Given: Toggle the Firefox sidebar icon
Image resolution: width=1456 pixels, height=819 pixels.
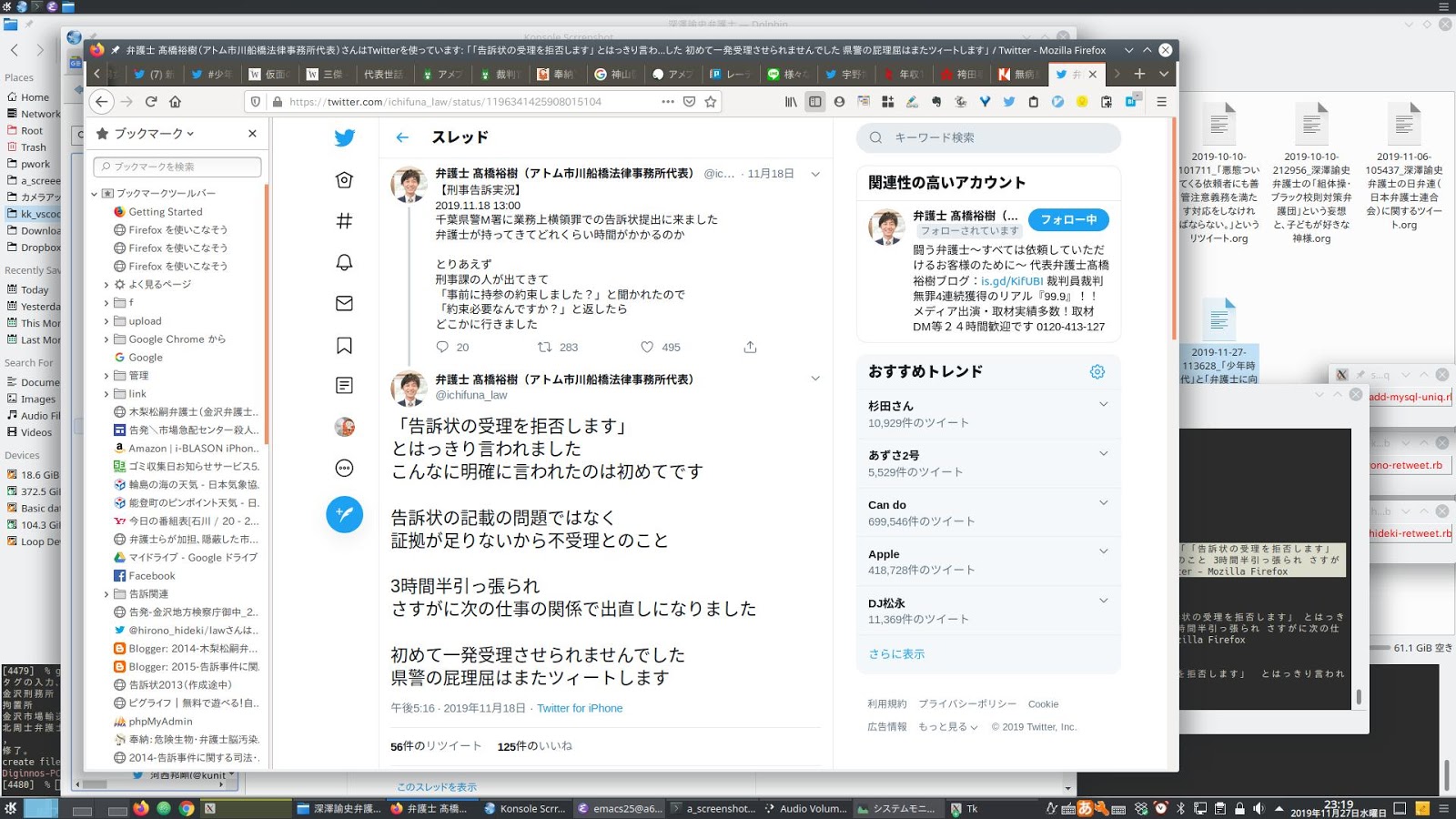Looking at the screenshot, I should (815, 102).
